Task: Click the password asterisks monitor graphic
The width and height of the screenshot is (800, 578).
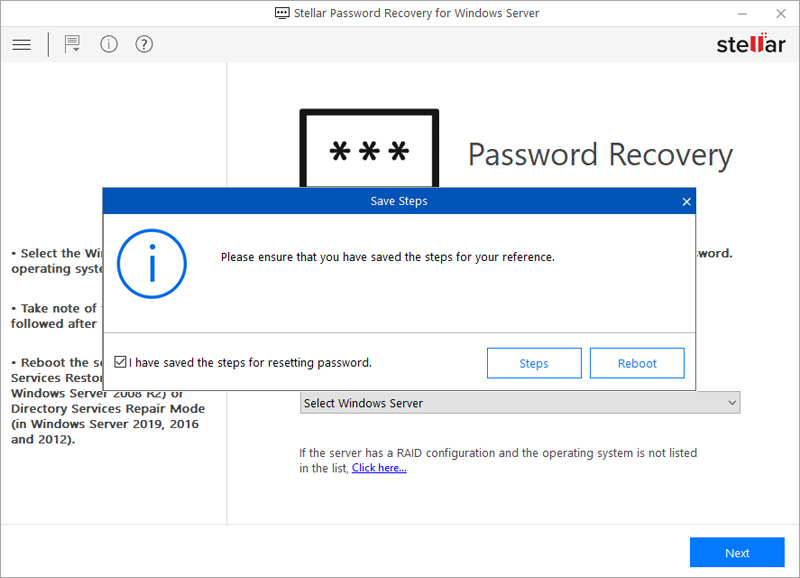Action: [x=369, y=148]
